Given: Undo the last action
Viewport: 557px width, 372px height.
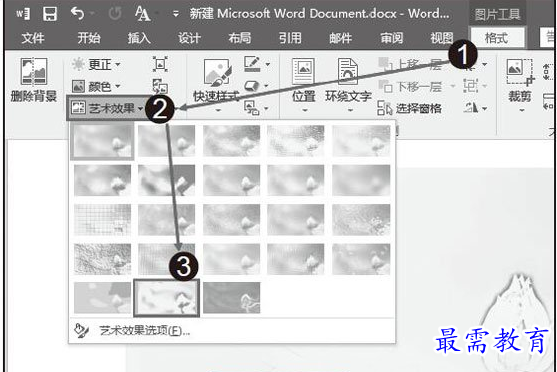Looking at the screenshot, I should tap(77, 14).
